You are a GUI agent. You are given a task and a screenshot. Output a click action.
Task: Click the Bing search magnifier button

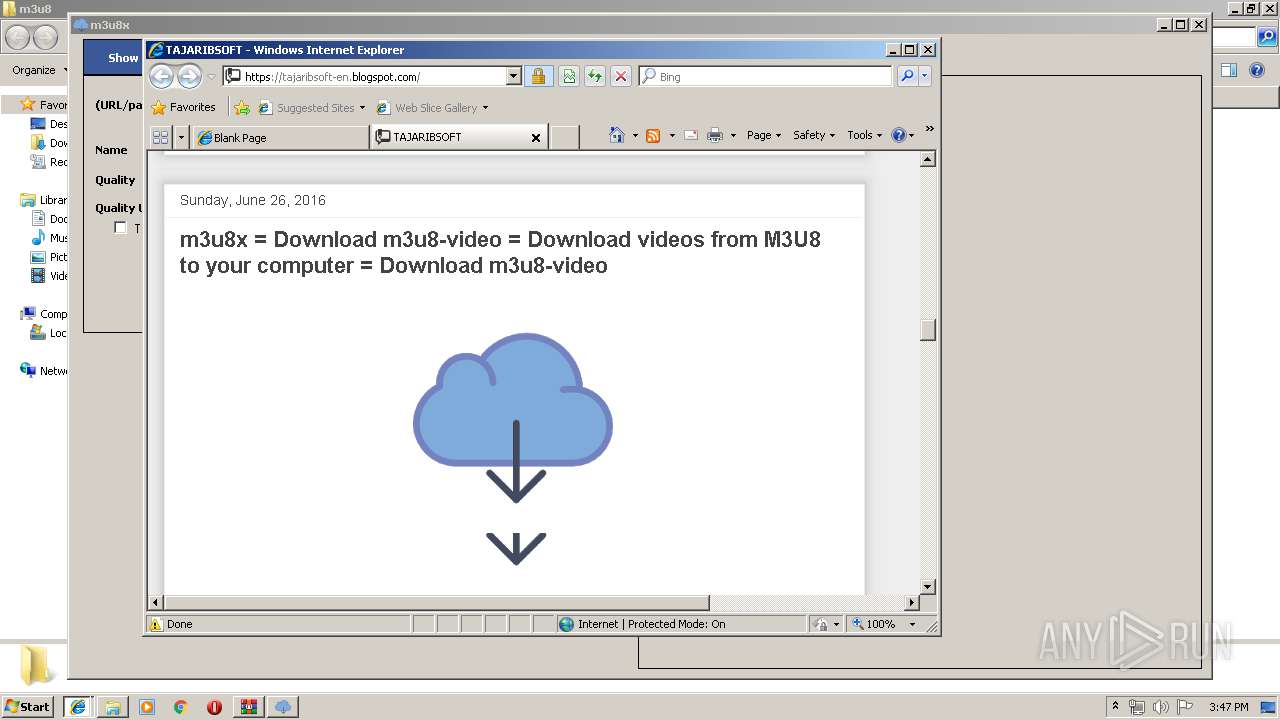pyautogui.click(x=907, y=76)
